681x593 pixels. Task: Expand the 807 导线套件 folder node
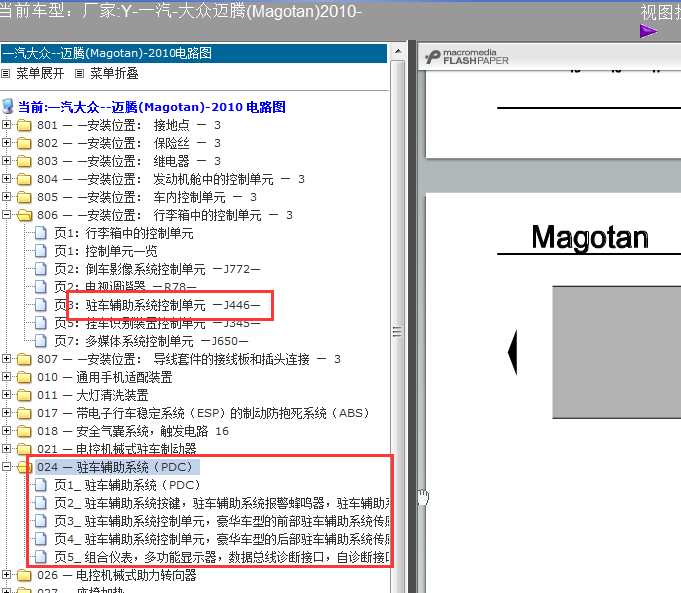coord(6,359)
